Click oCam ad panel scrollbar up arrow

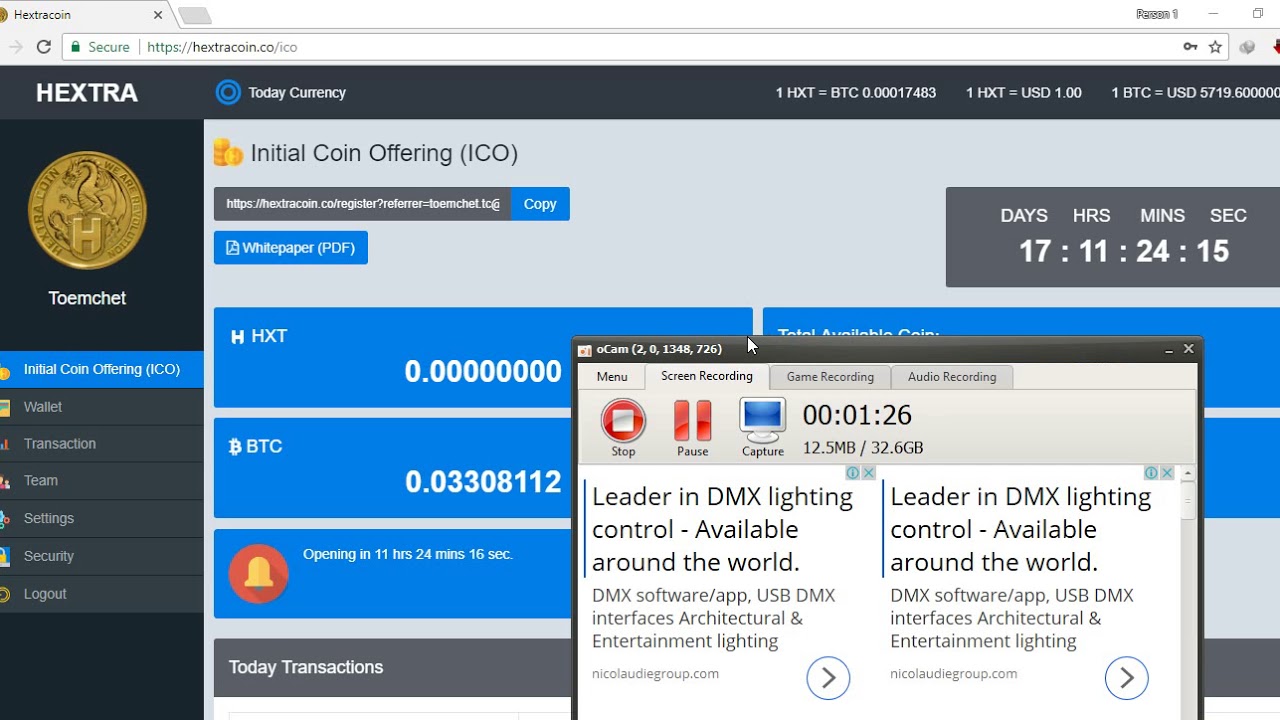(x=1188, y=473)
